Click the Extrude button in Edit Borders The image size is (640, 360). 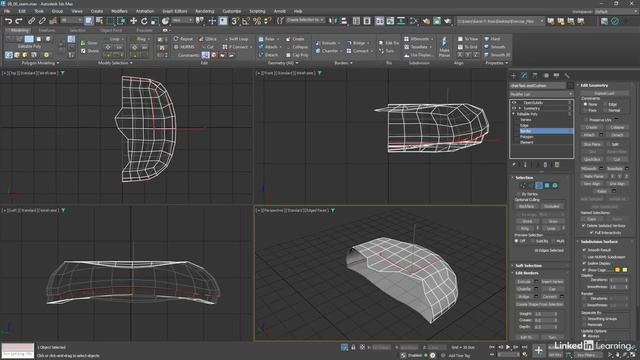click(524, 282)
